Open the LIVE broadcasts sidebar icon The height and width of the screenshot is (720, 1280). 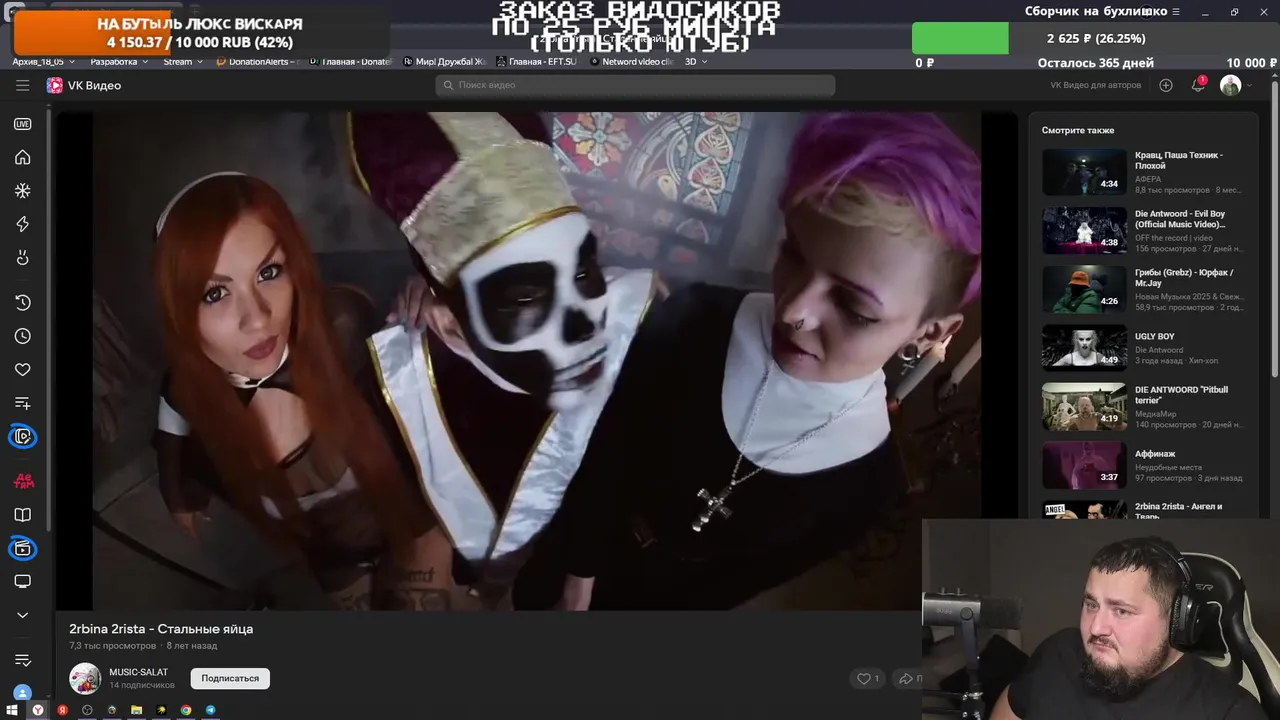tap(22, 124)
